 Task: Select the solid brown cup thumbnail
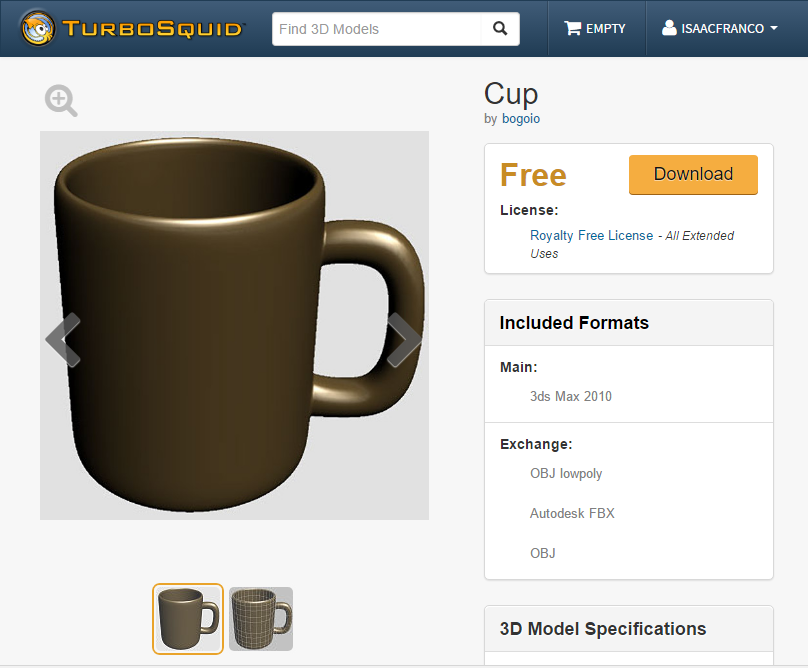click(x=188, y=619)
